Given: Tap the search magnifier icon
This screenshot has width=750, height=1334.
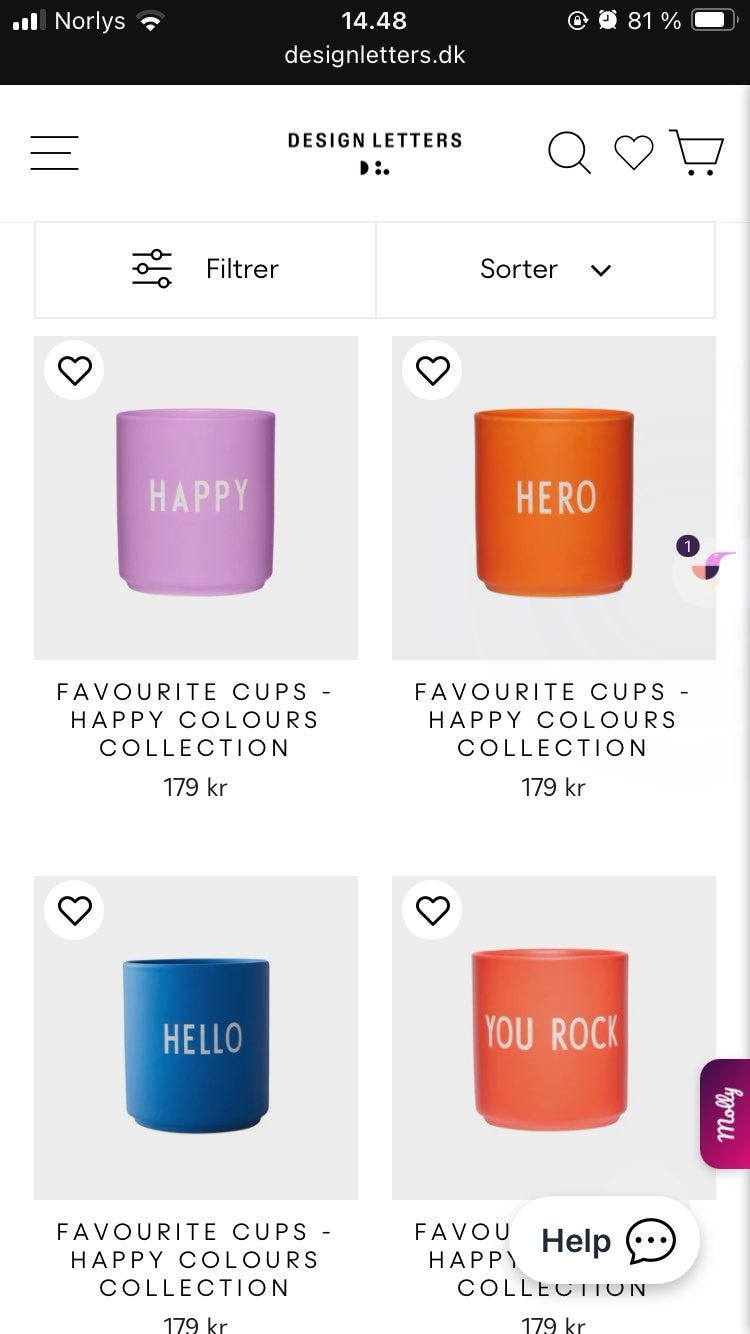Looking at the screenshot, I should tap(569, 153).
